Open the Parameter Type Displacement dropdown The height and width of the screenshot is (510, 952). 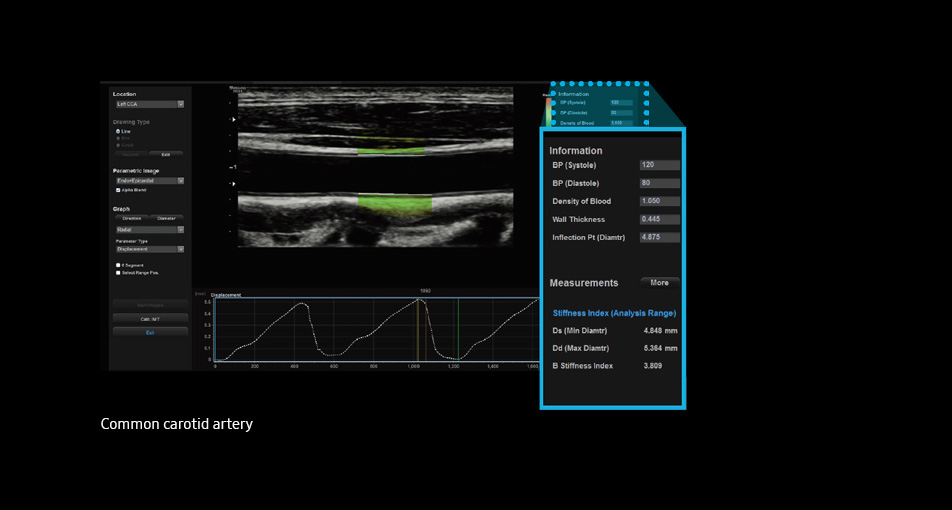150,249
